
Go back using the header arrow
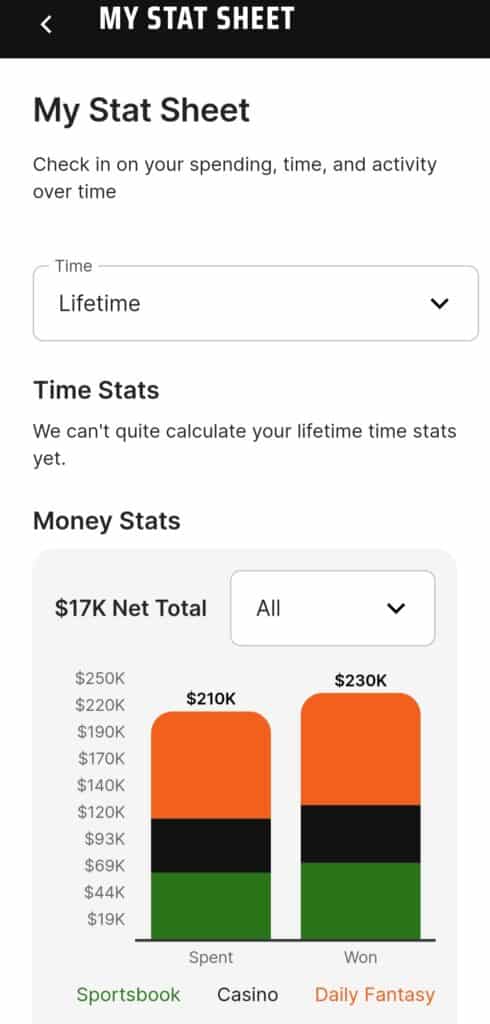(x=46, y=25)
